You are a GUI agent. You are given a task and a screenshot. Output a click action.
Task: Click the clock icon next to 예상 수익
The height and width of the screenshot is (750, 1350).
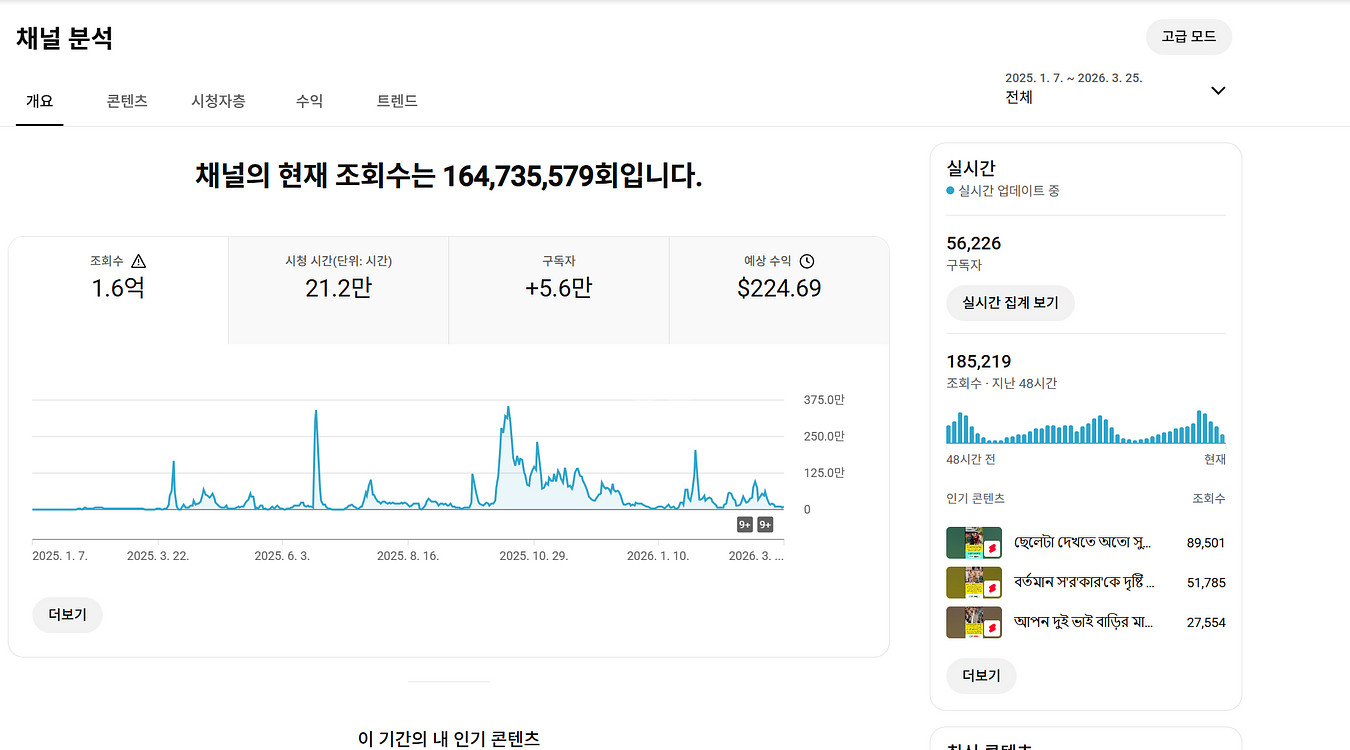click(807, 261)
